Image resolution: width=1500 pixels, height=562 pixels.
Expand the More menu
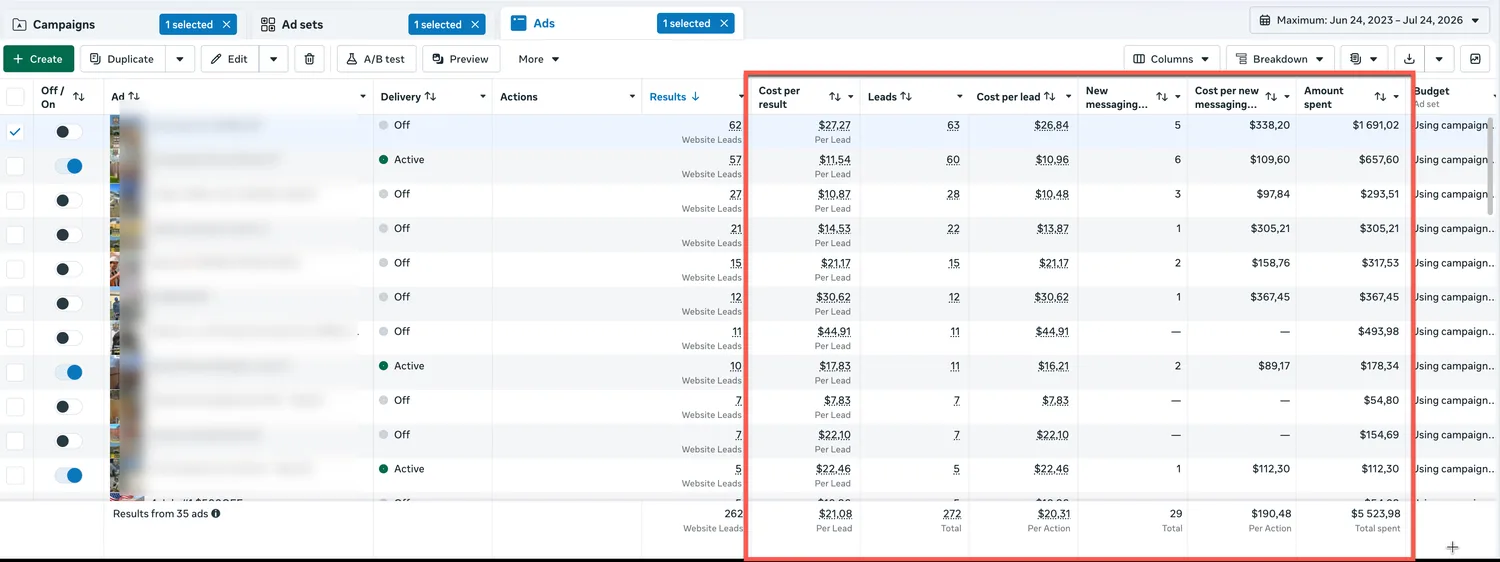[x=539, y=59]
